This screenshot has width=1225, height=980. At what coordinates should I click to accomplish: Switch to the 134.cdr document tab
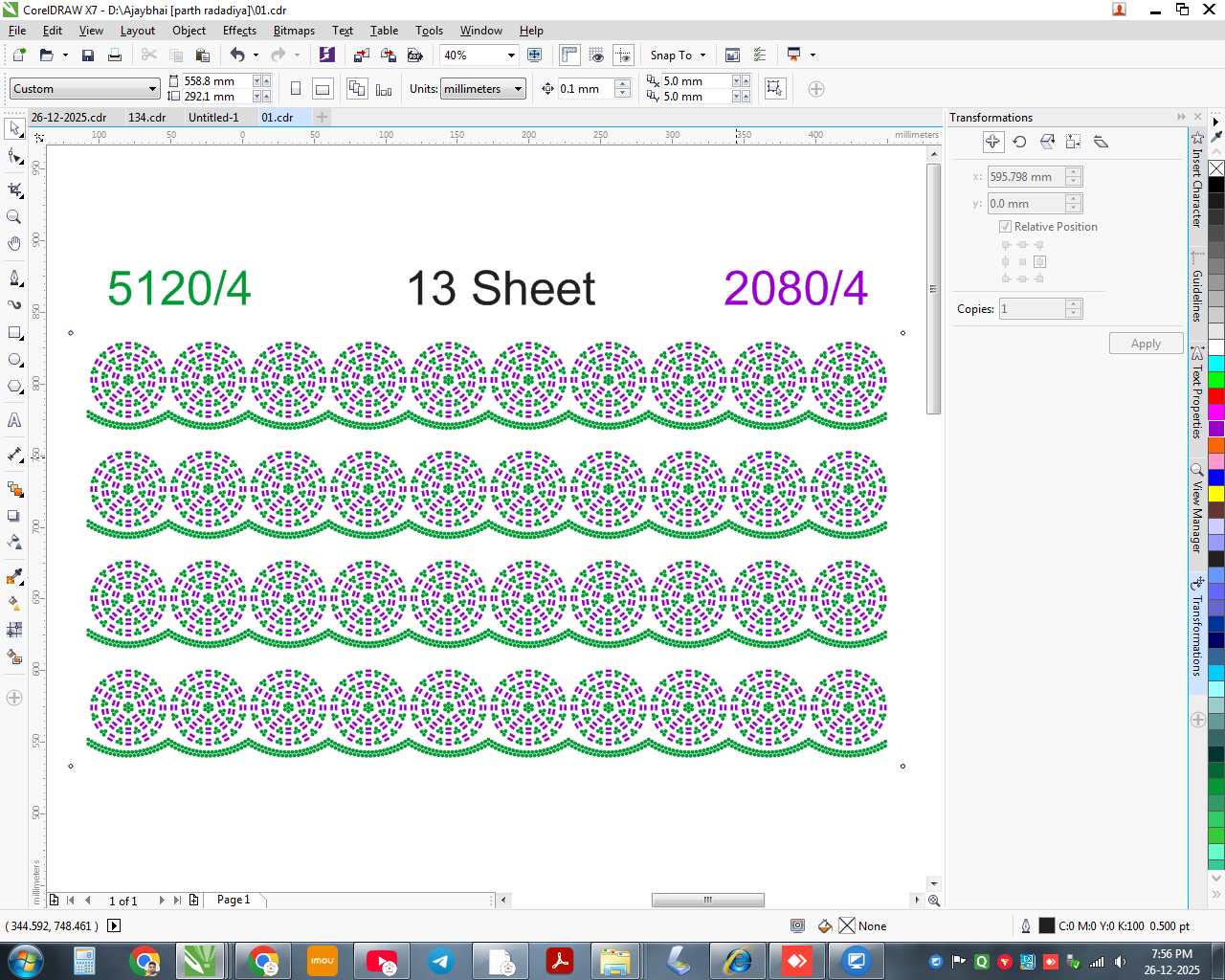click(x=147, y=118)
